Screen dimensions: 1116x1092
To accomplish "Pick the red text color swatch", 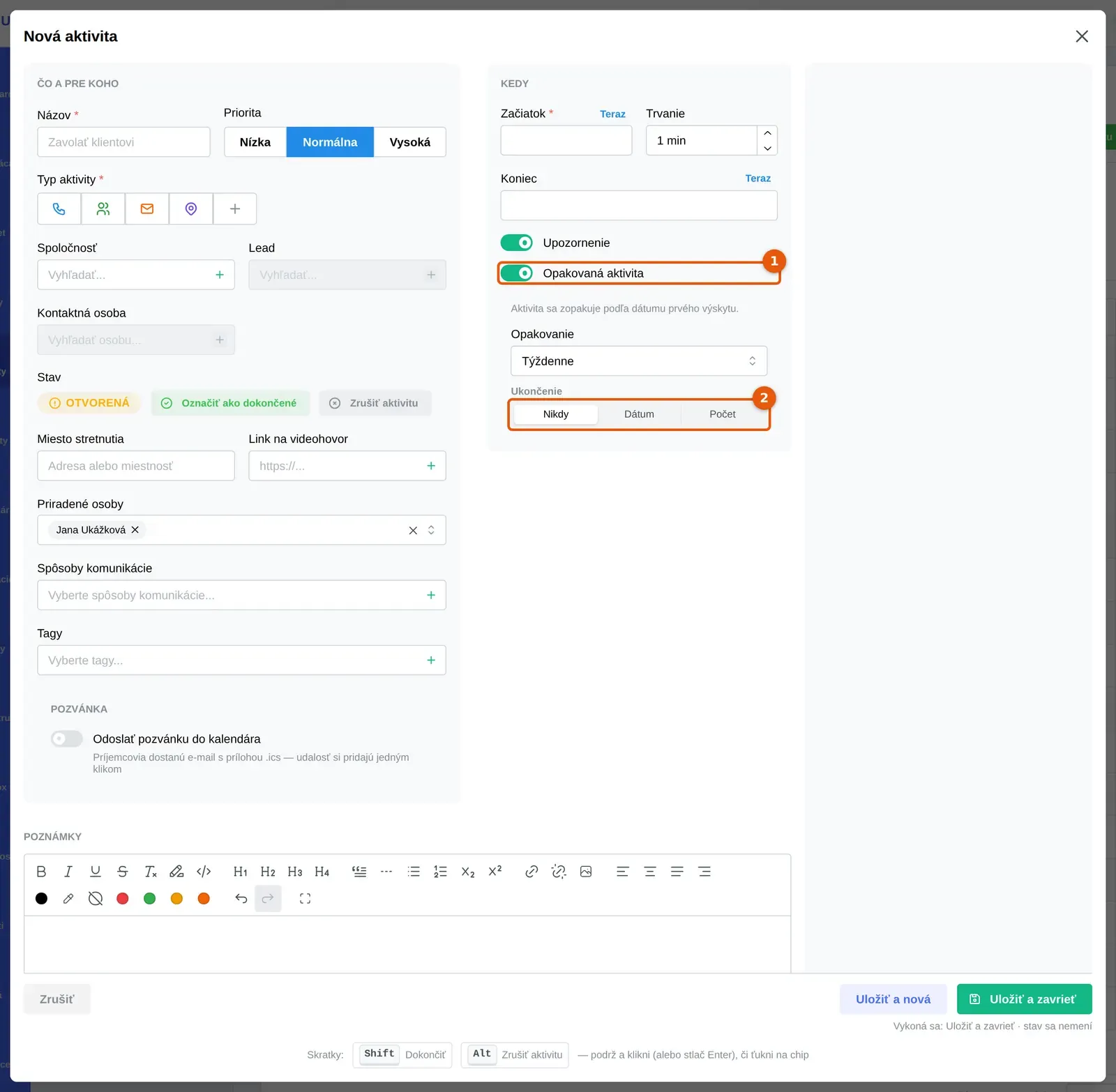I will [123, 899].
